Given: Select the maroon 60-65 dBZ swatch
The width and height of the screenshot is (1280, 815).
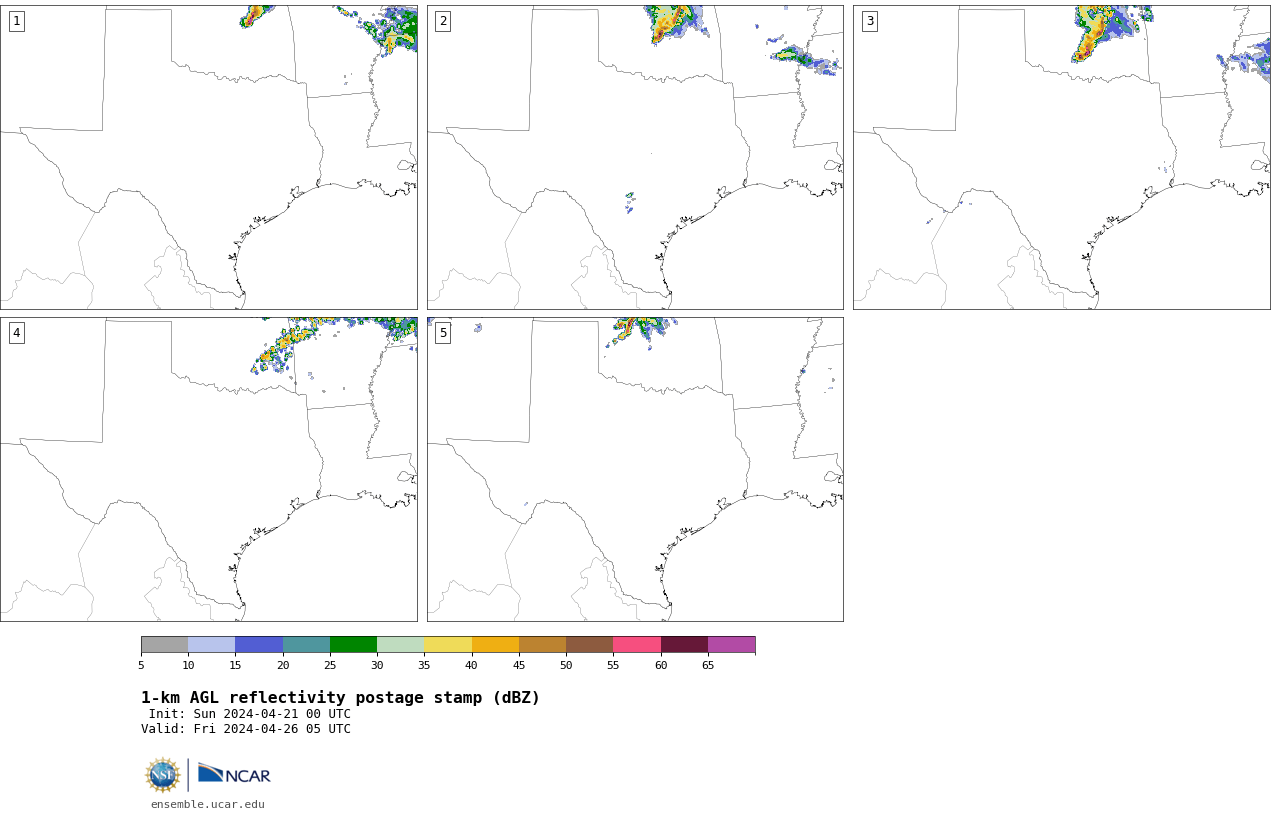Looking at the screenshot, I should coord(684,644).
